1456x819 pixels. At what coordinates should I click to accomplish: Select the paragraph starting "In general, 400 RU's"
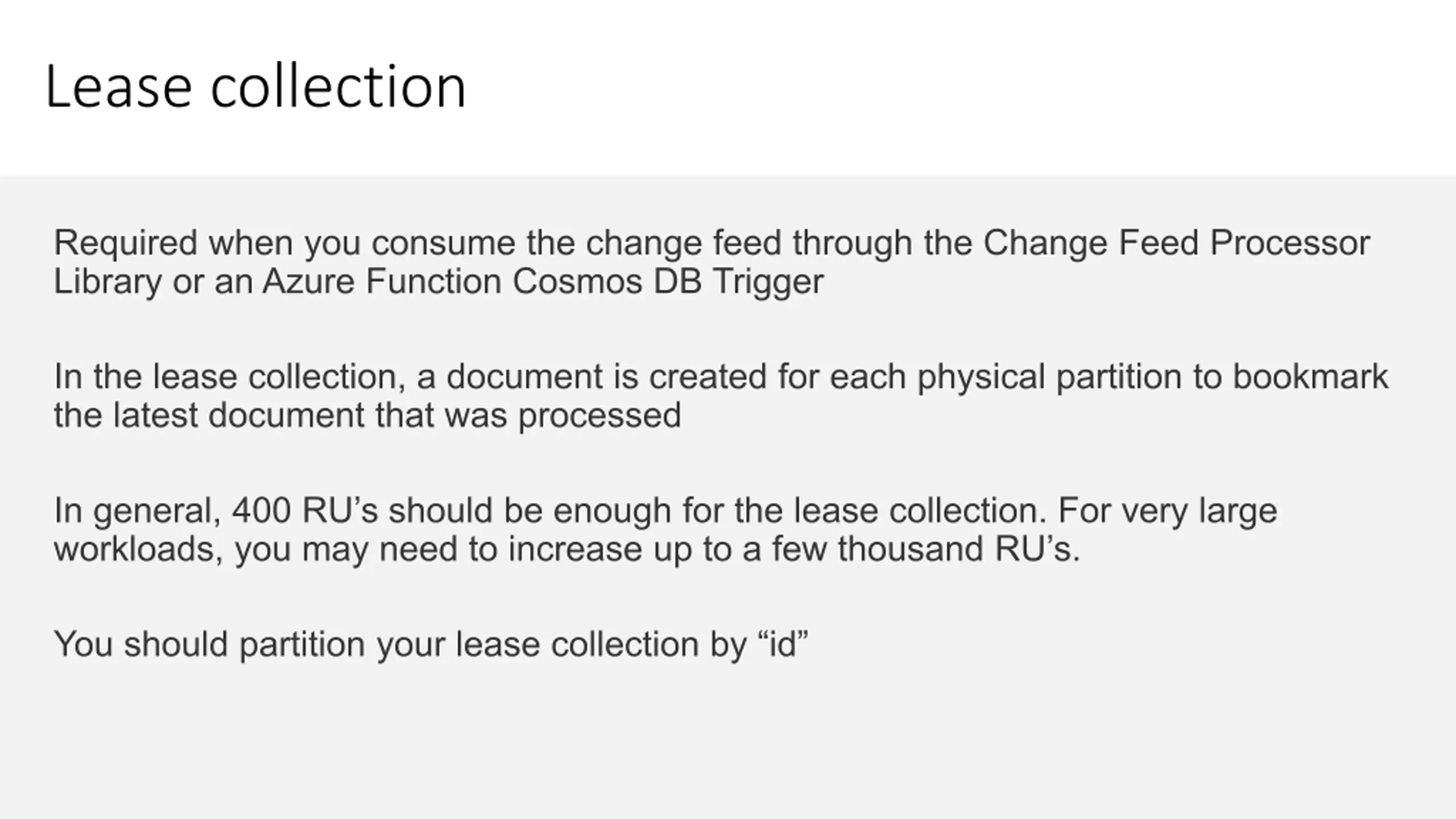[x=665, y=530]
